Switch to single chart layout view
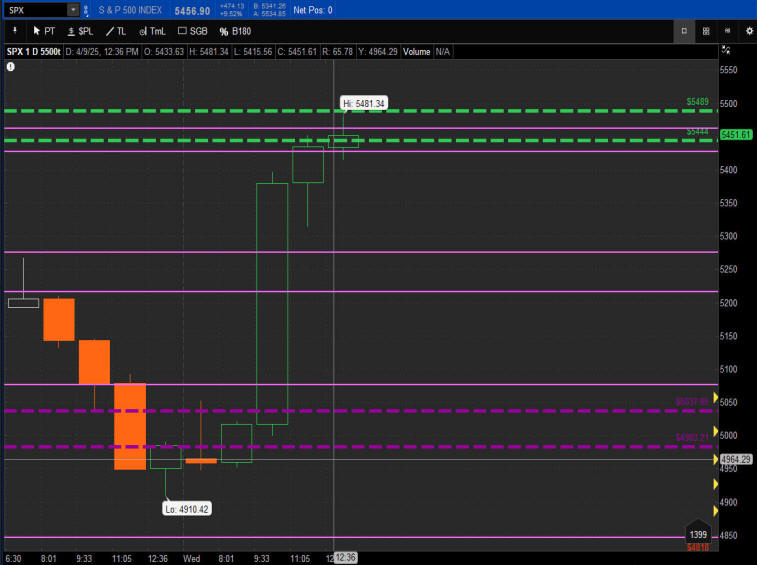The image size is (757, 565). click(x=684, y=31)
